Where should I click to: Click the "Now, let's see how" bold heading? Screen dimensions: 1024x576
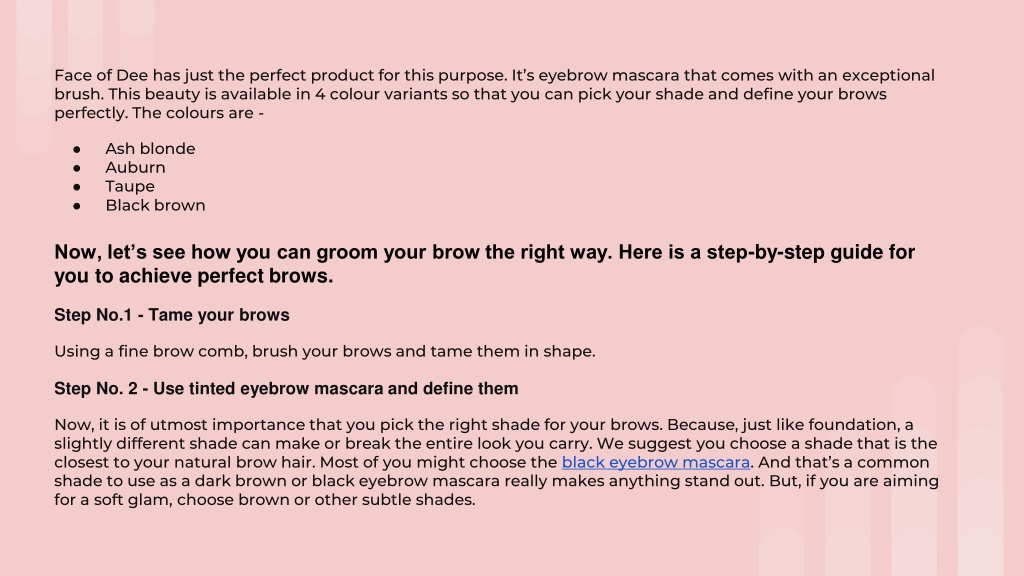485,264
